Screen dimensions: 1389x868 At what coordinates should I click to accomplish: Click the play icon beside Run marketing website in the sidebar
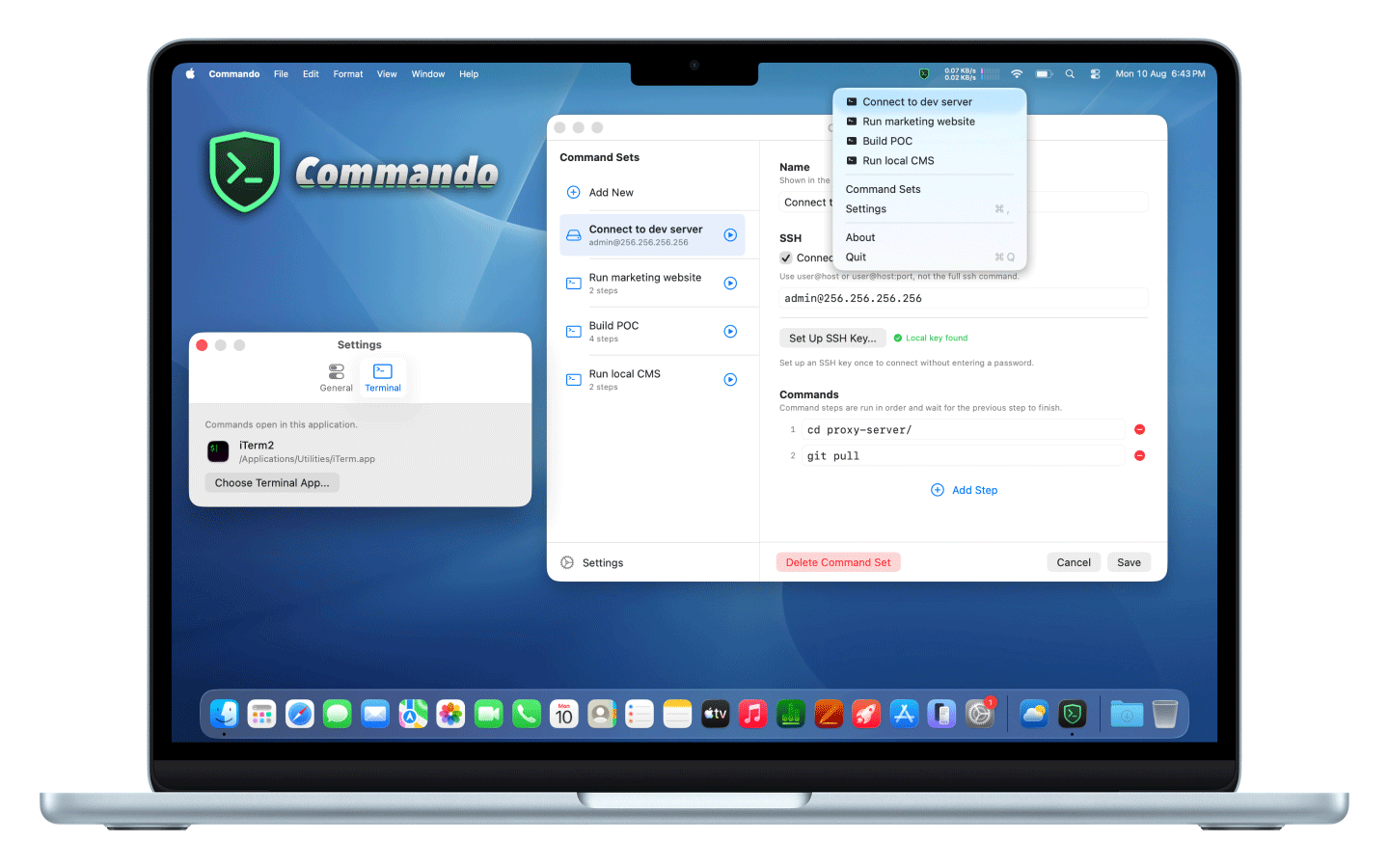(x=730, y=284)
